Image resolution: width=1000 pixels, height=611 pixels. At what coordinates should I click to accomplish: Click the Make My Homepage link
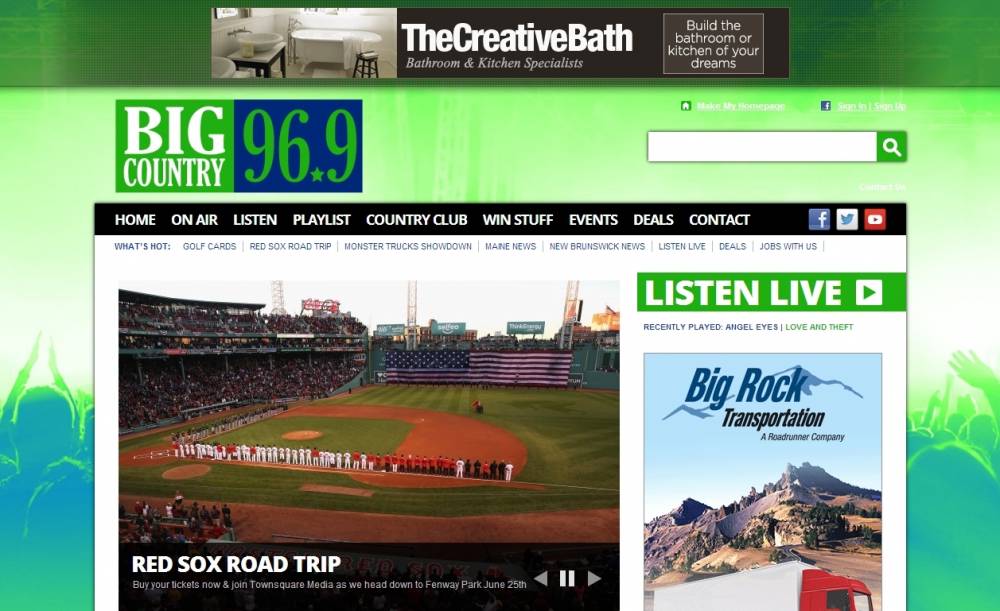740,106
